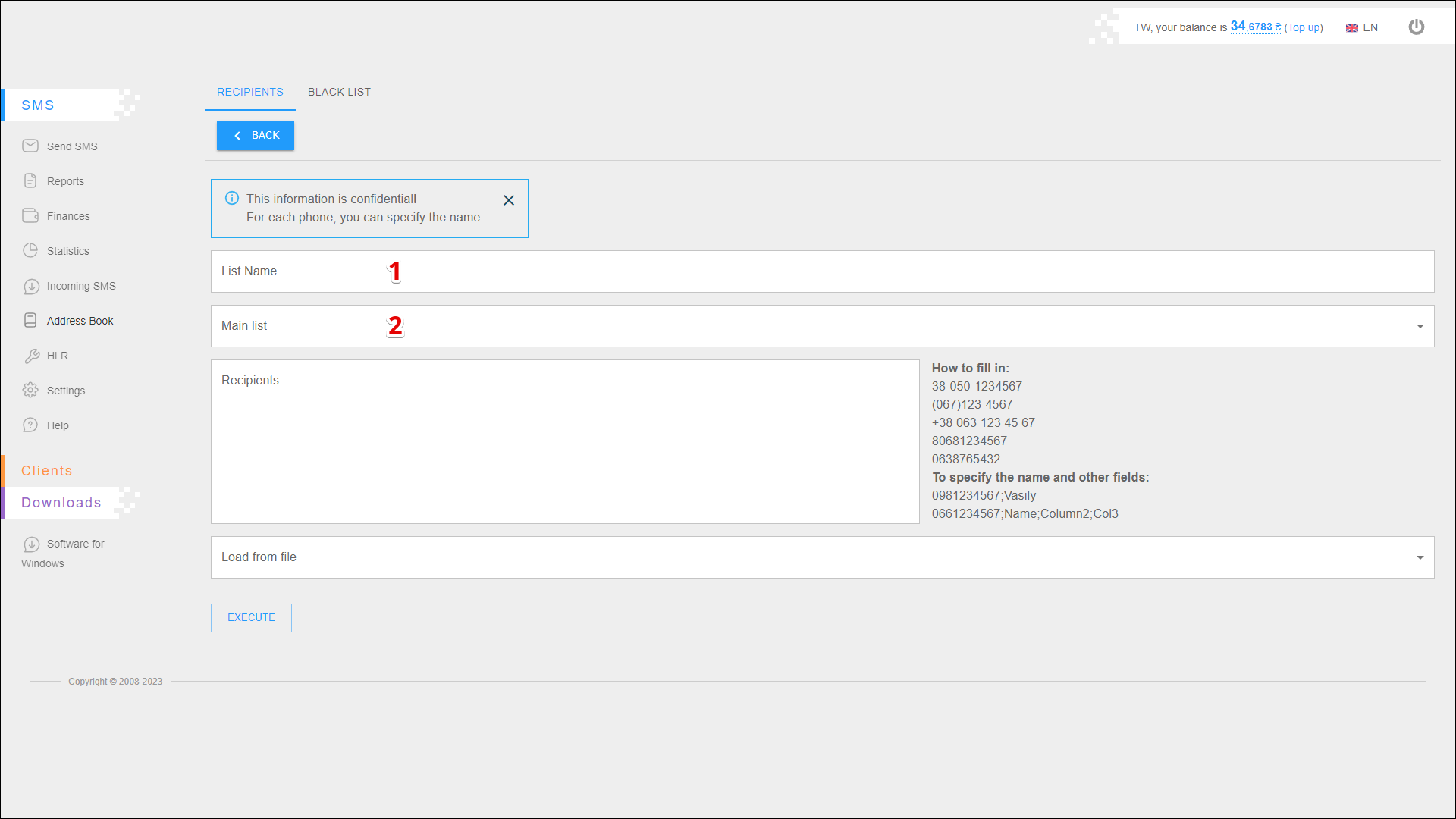Open Reports from the sidebar icon
This screenshot has height=819, width=1456.
pos(30,180)
